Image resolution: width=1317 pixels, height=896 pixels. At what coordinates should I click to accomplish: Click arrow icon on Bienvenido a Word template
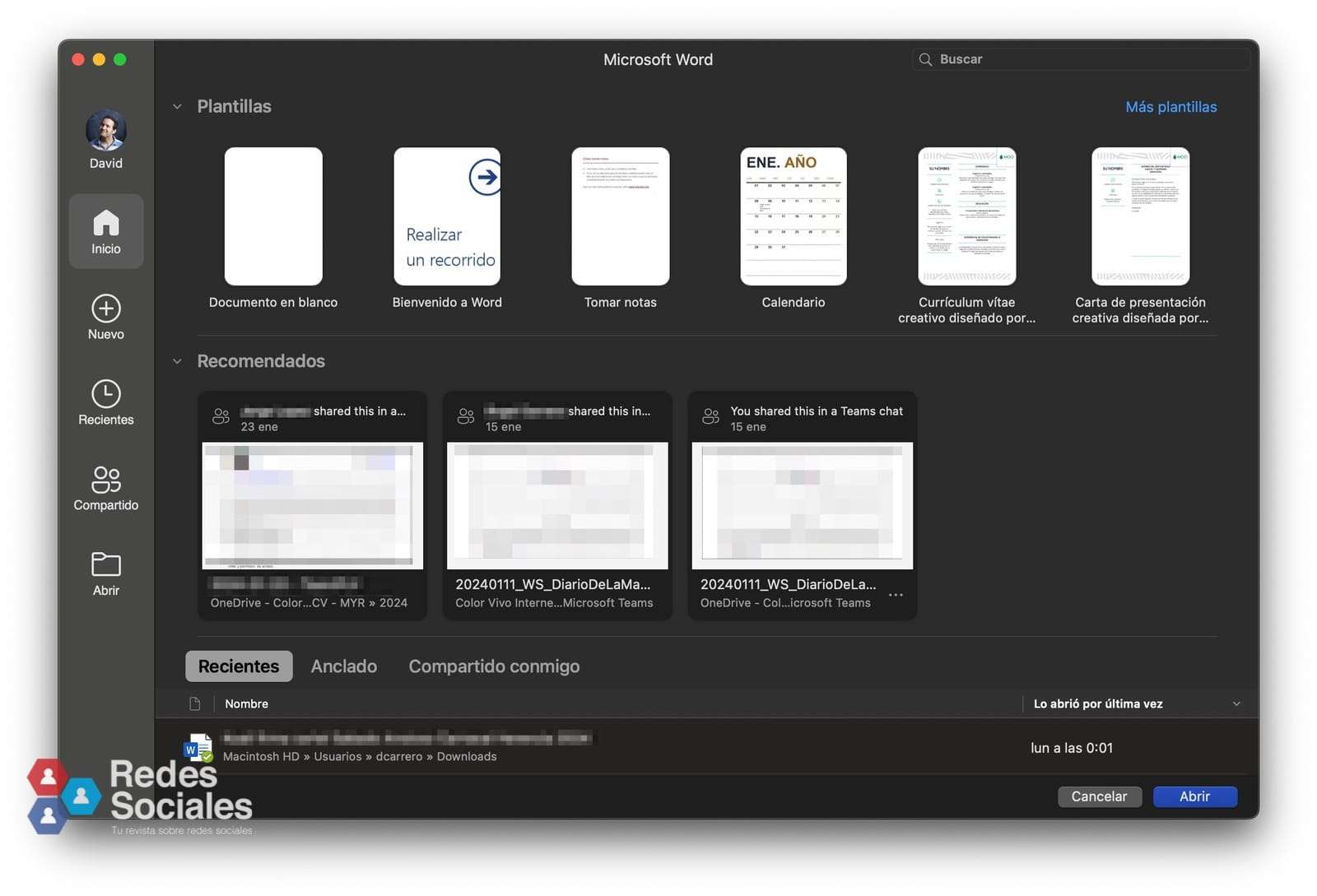coord(486,177)
